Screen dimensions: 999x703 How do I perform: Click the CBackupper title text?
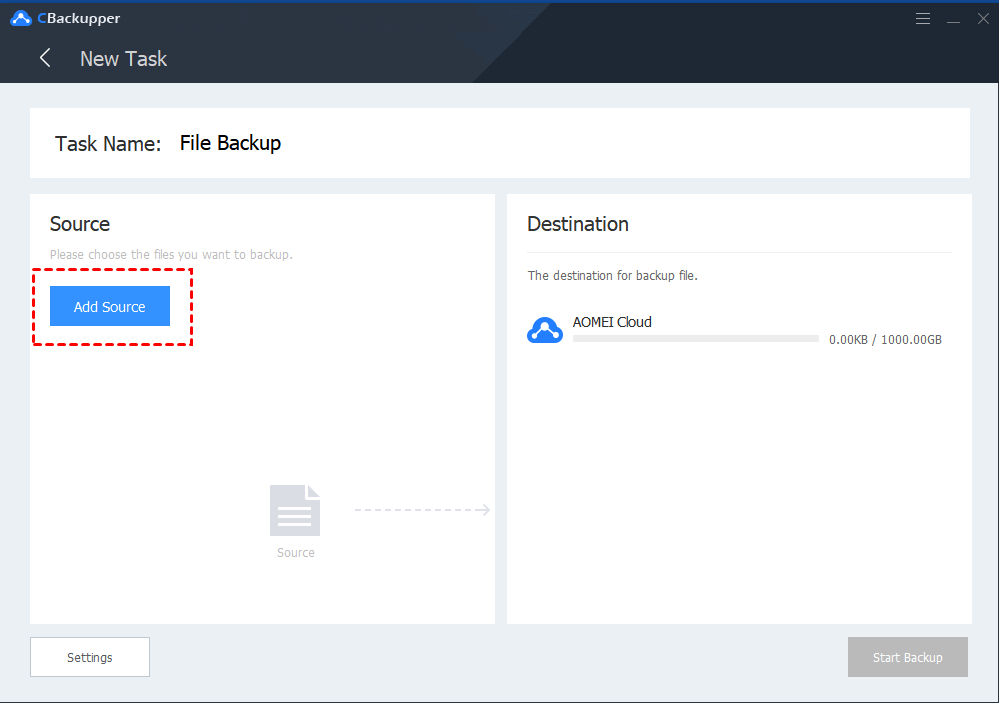point(78,18)
